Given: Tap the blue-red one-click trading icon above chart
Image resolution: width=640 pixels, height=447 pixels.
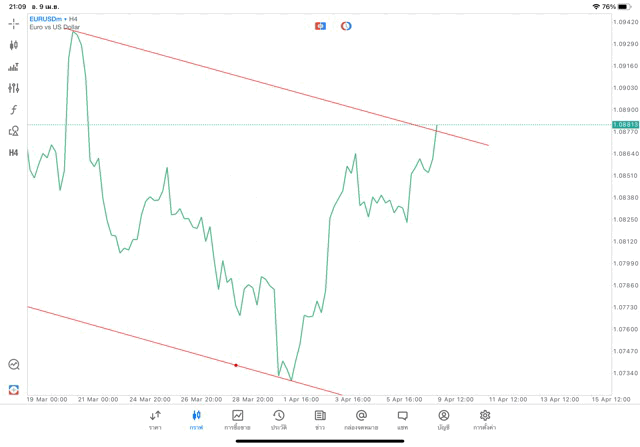Looking at the screenshot, I should coord(320,25).
